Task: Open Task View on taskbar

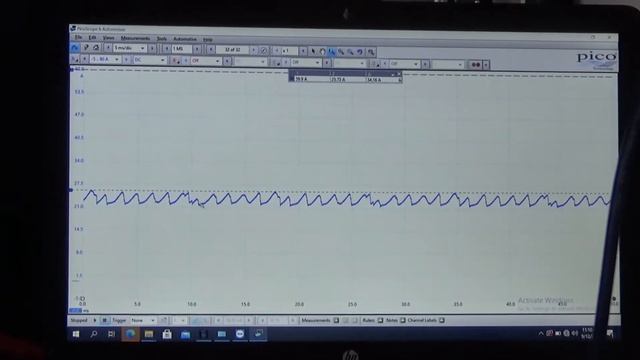Action: point(111,334)
